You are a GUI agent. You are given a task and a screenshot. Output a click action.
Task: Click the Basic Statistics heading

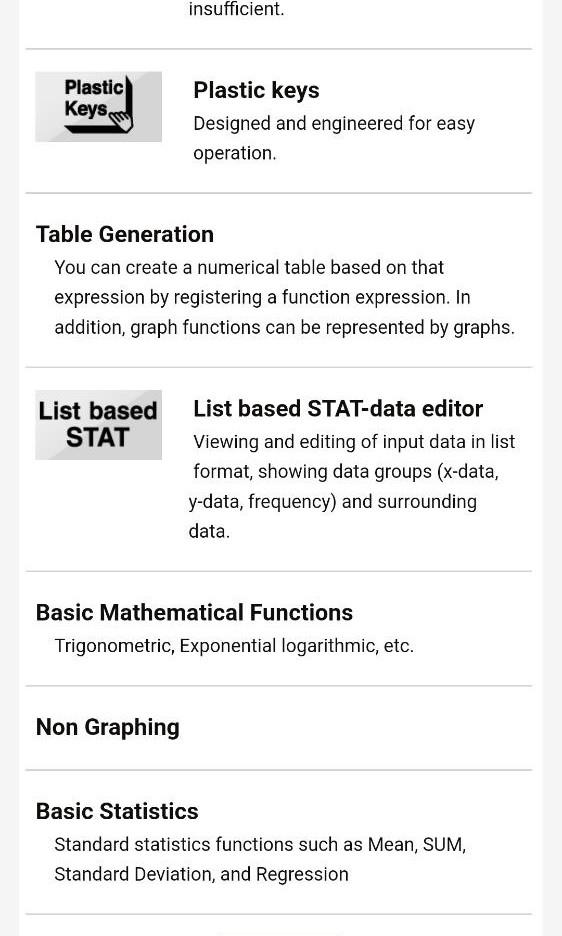(x=117, y=811)
